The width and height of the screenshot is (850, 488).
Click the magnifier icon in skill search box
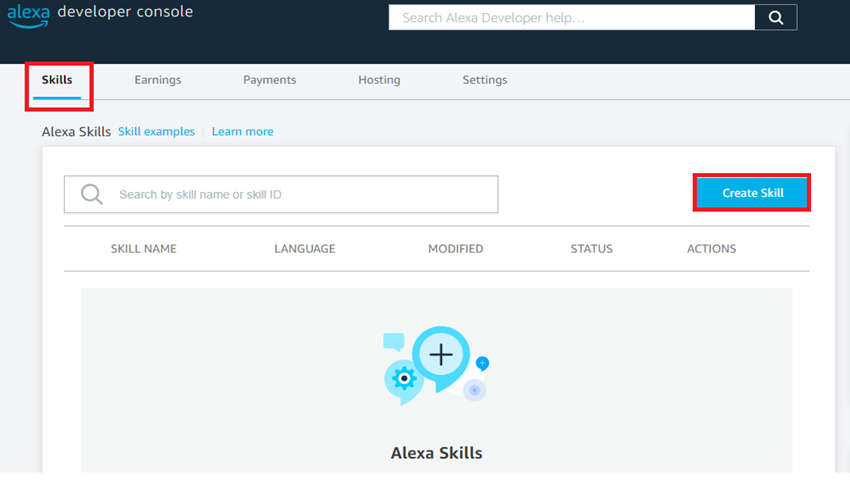(92, 195)
